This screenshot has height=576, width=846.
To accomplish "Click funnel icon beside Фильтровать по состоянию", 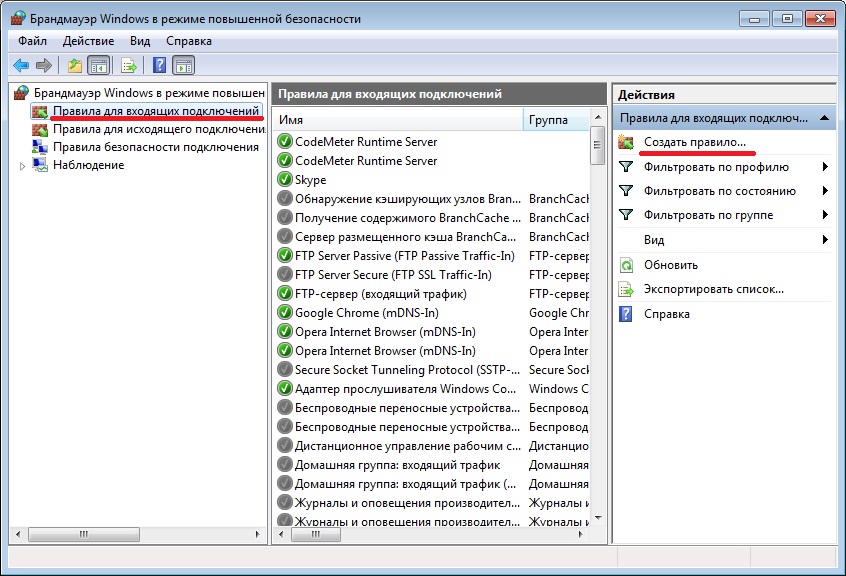I will [626, 191].
